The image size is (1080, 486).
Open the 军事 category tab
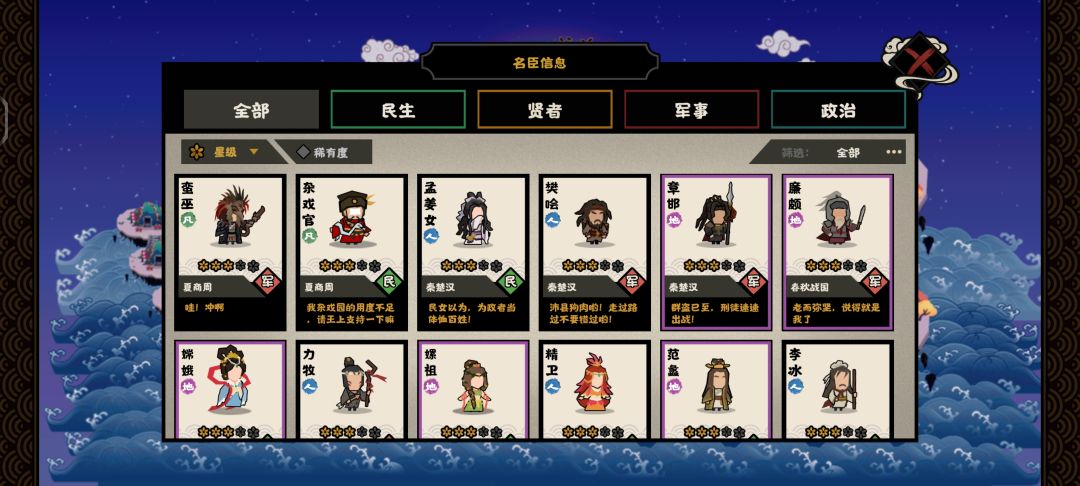tap(692, 109)
